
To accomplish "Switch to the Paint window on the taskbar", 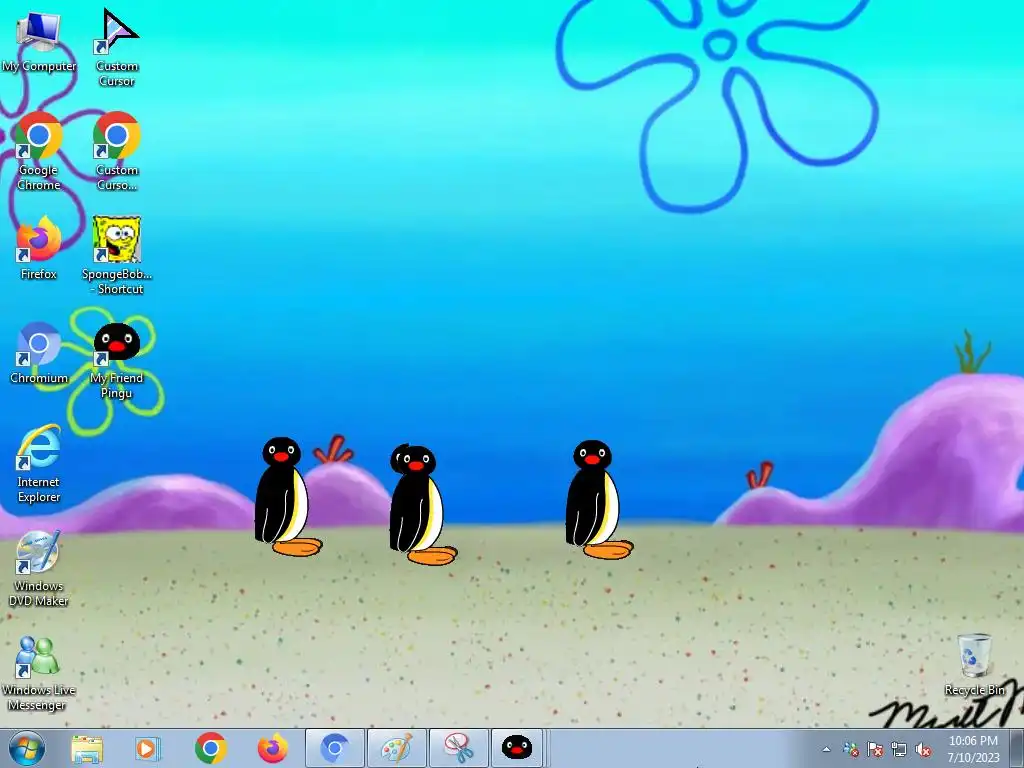I will click(x=397, y=748).
